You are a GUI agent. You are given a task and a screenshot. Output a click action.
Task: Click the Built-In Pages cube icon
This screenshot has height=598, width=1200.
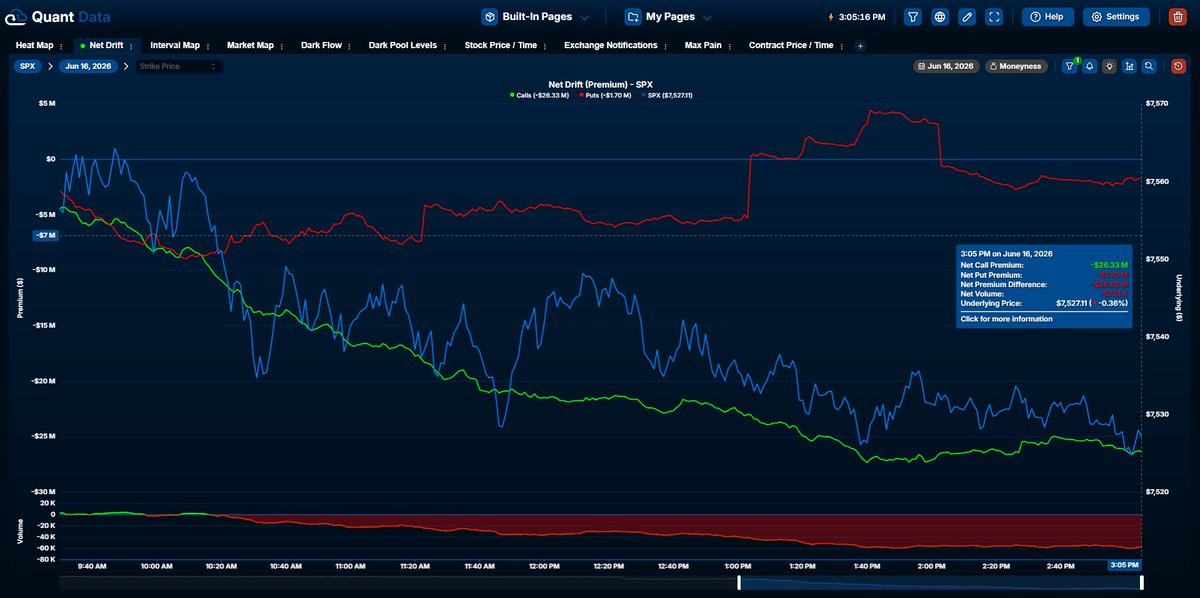click(x=490, y=17)
